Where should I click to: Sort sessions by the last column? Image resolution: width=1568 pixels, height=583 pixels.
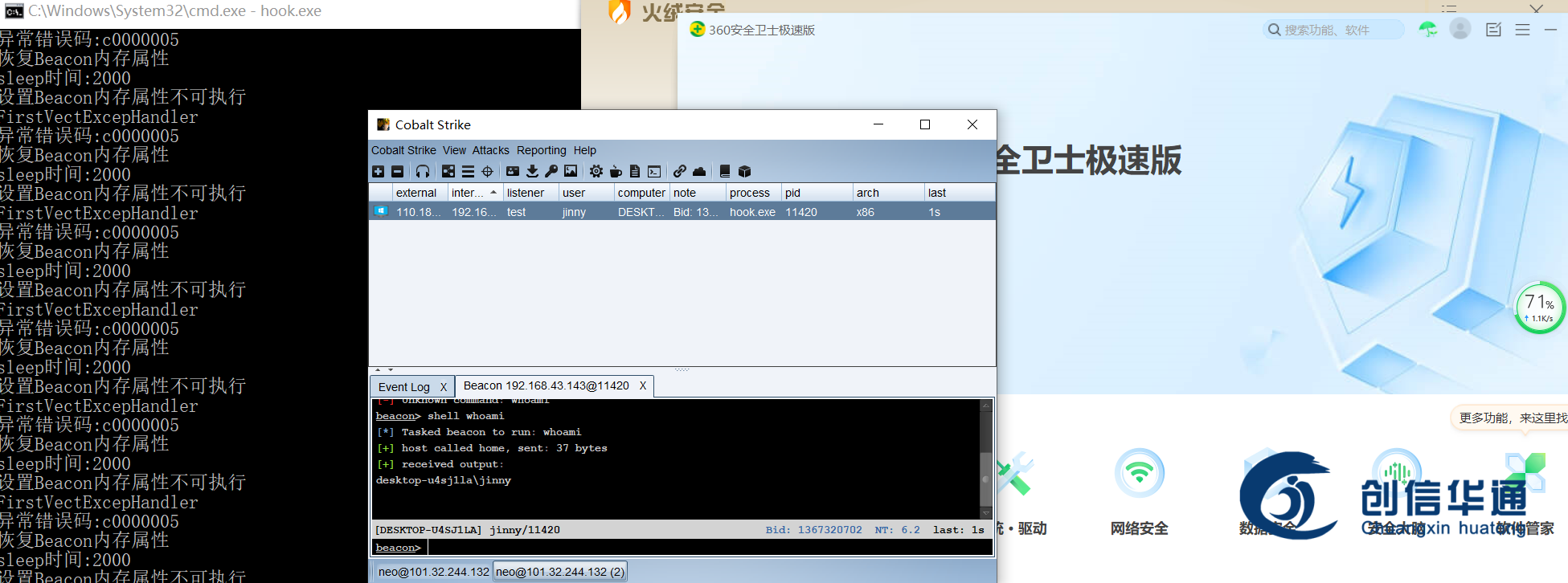pos(960,193)
